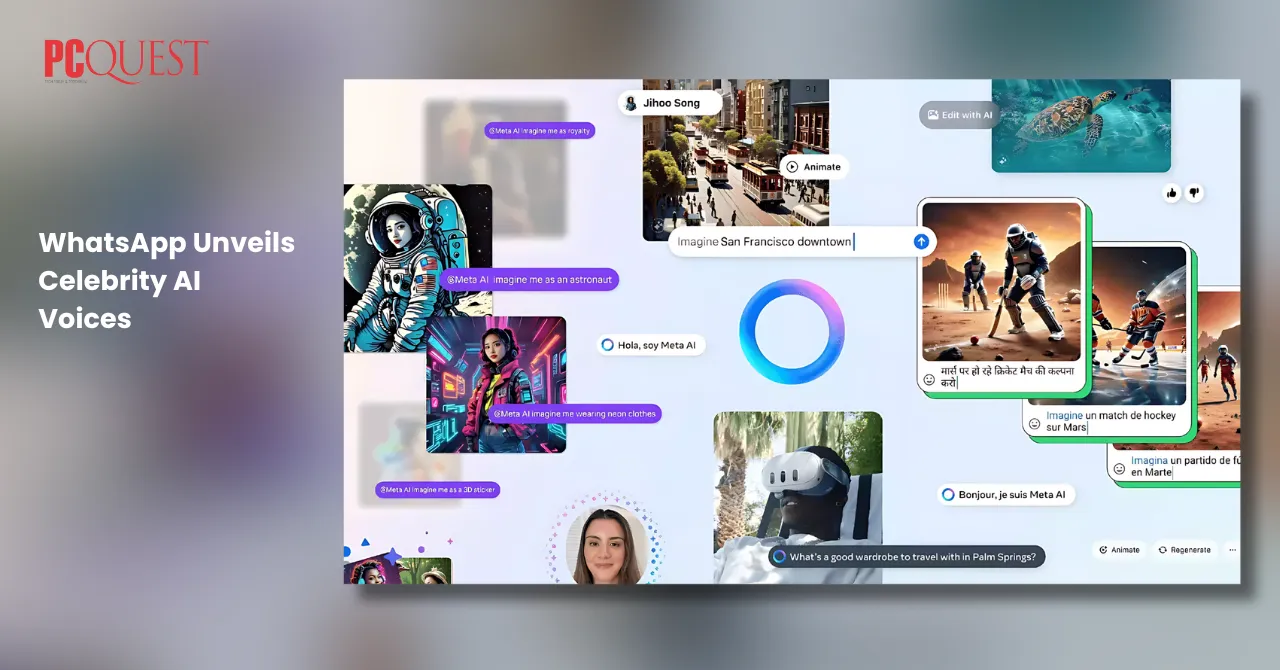The image size is (1280, 670).
Task: Click the San Francisco street image
Action: 736,159
